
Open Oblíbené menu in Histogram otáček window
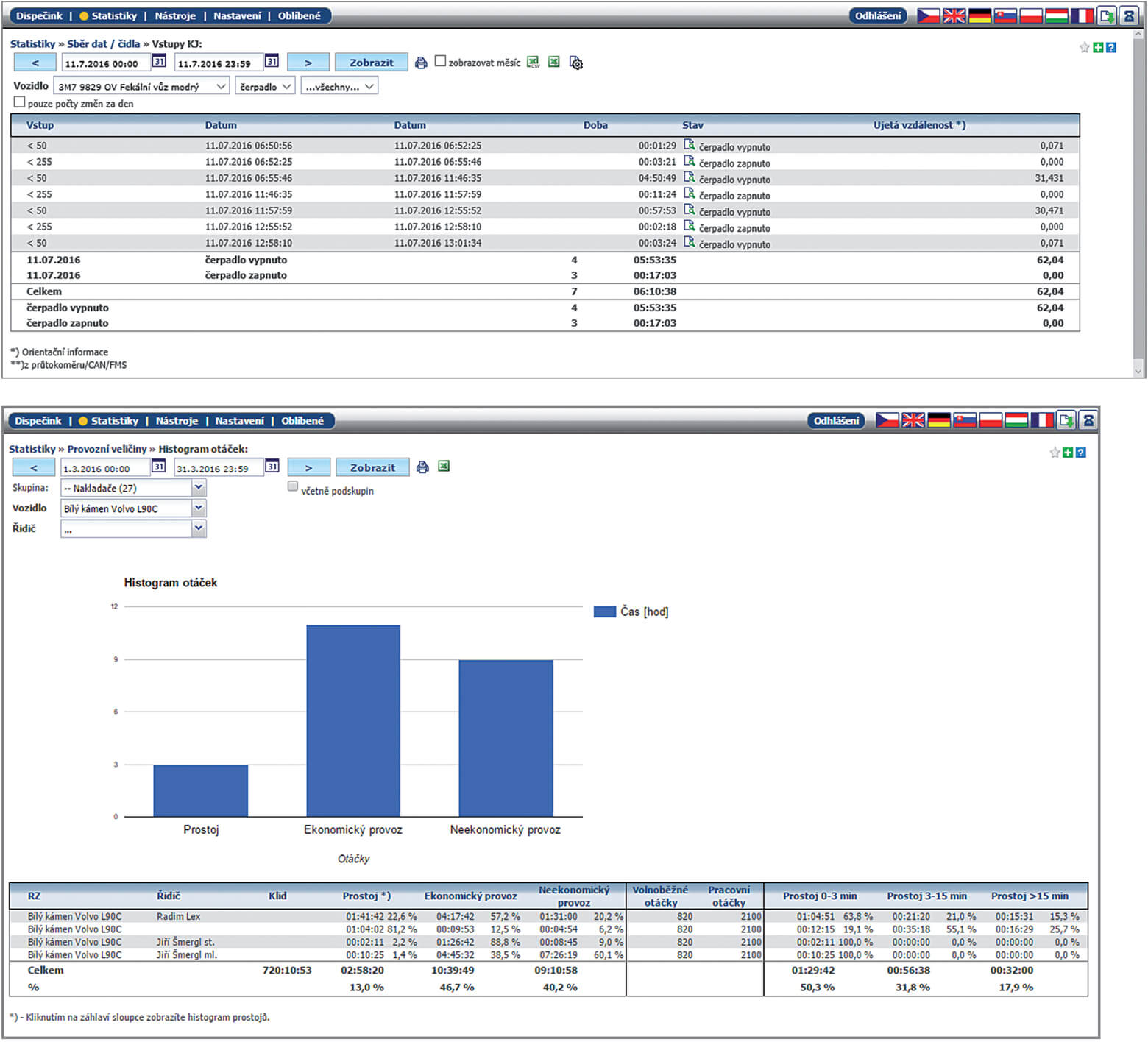point(302,421)
